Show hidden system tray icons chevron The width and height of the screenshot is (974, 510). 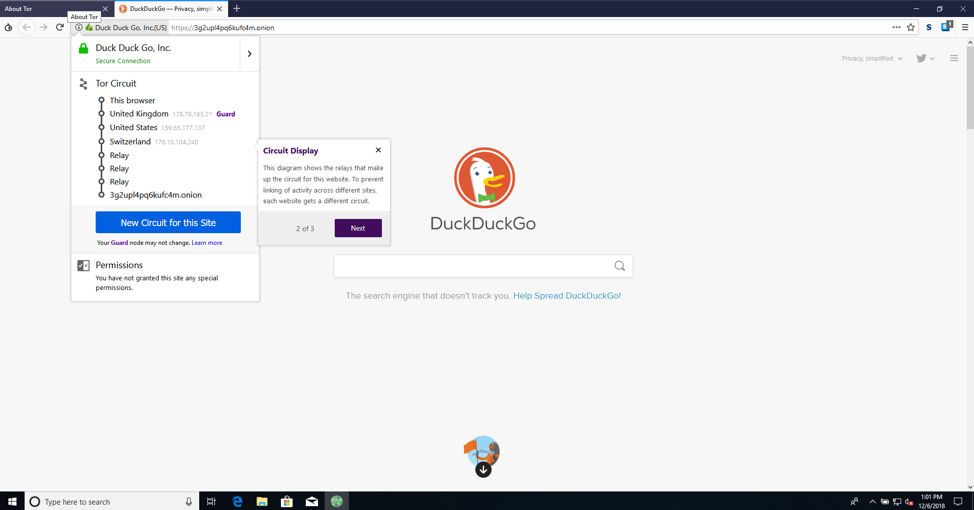pyautogui.click(x=872, y=501)
